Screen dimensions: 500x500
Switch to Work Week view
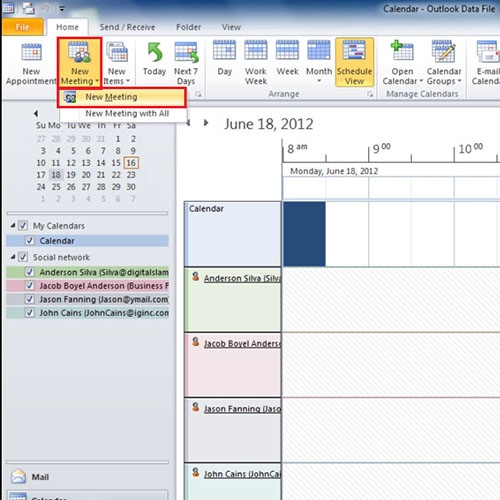tap(256, 50)
